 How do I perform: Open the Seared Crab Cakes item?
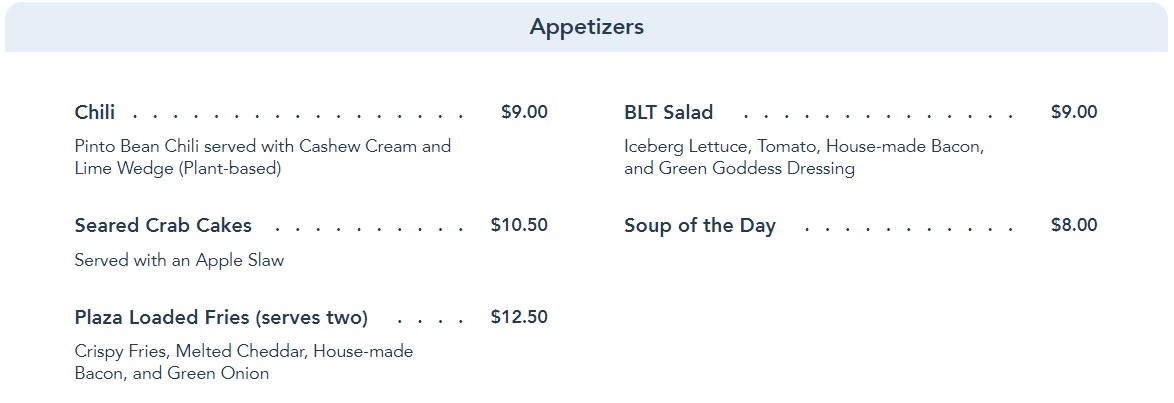[x=163, y=225]
